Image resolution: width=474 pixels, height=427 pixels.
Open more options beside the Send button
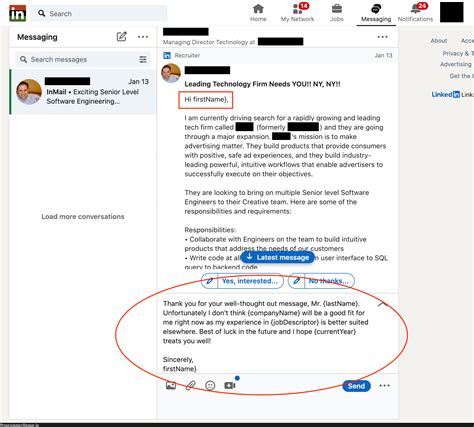[384, 386]
